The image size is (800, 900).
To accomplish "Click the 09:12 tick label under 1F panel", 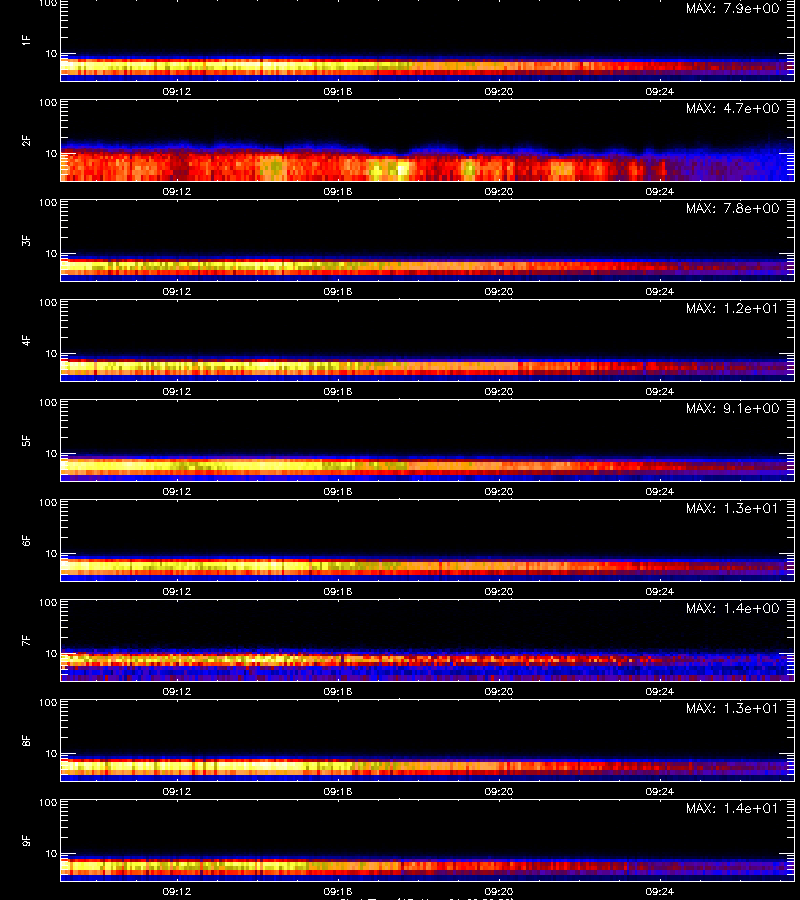I will point(177,91).
